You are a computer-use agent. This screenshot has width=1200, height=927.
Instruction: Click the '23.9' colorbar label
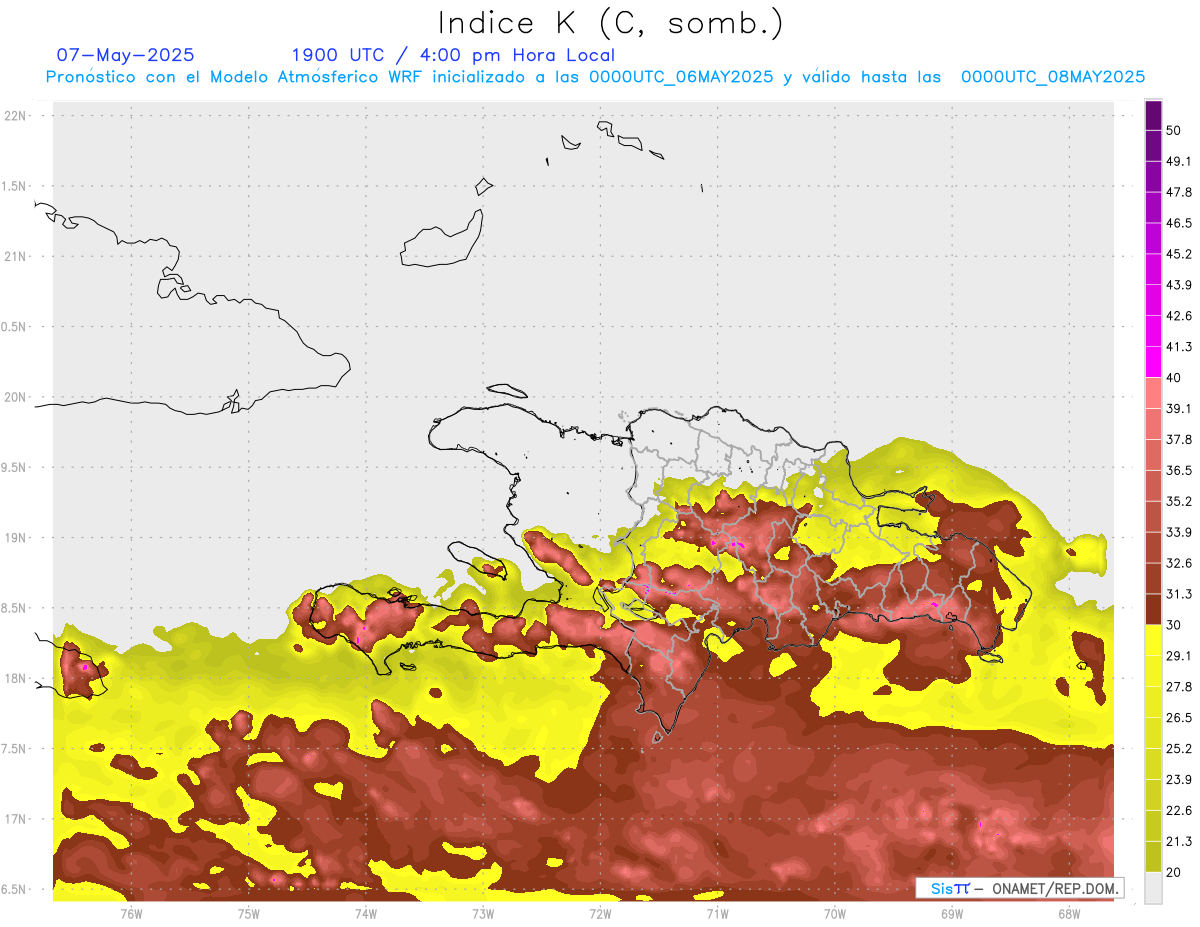coord(1179,780)
